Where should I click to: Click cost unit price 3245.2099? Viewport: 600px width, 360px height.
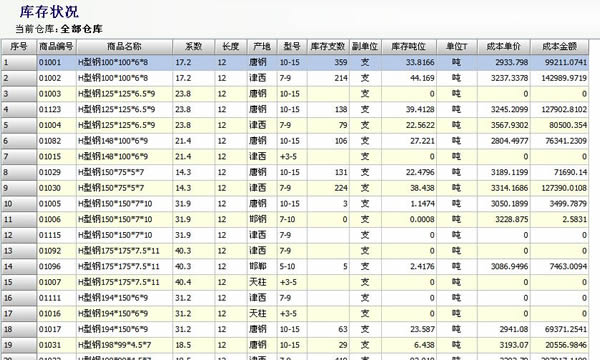click(x=509, y=109)
